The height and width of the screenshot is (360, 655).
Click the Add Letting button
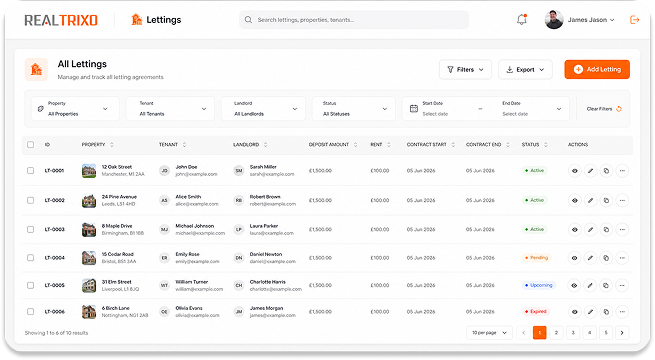tap(597, 69)
